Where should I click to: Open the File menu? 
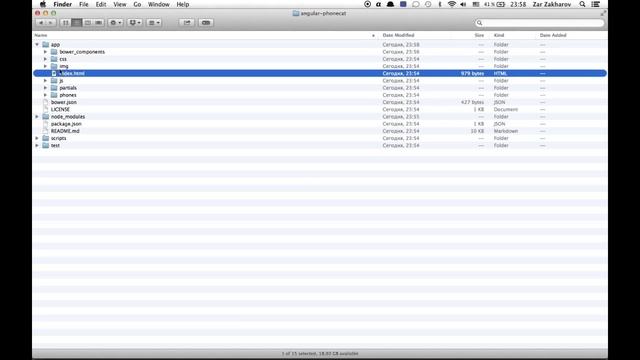(x=84, y=4)
